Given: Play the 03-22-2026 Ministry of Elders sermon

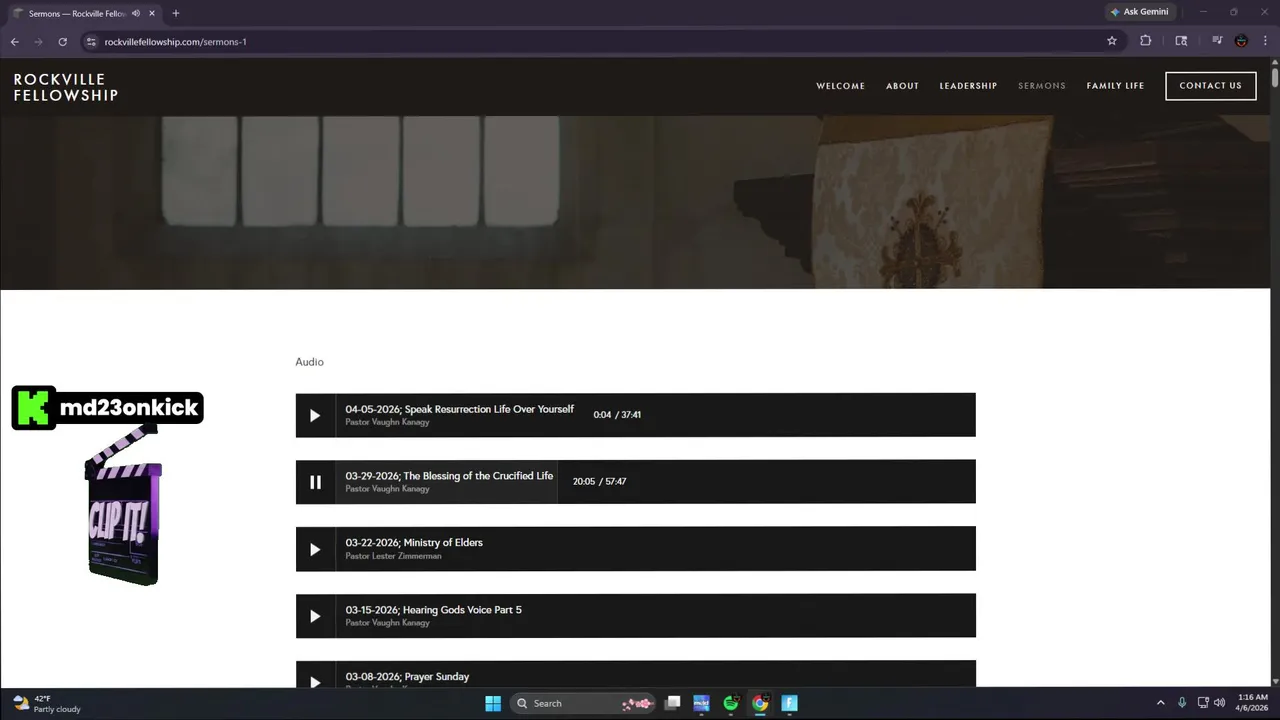Looking at the screenshot, I should click(x=315, y=549).
